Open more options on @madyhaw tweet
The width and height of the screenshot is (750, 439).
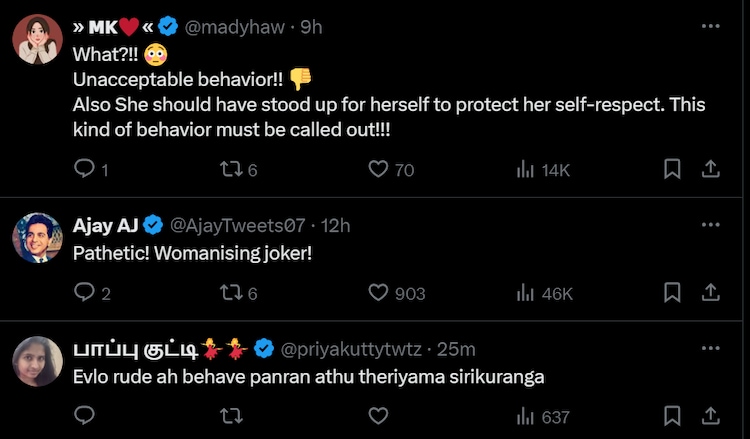(x=710, y=27)
